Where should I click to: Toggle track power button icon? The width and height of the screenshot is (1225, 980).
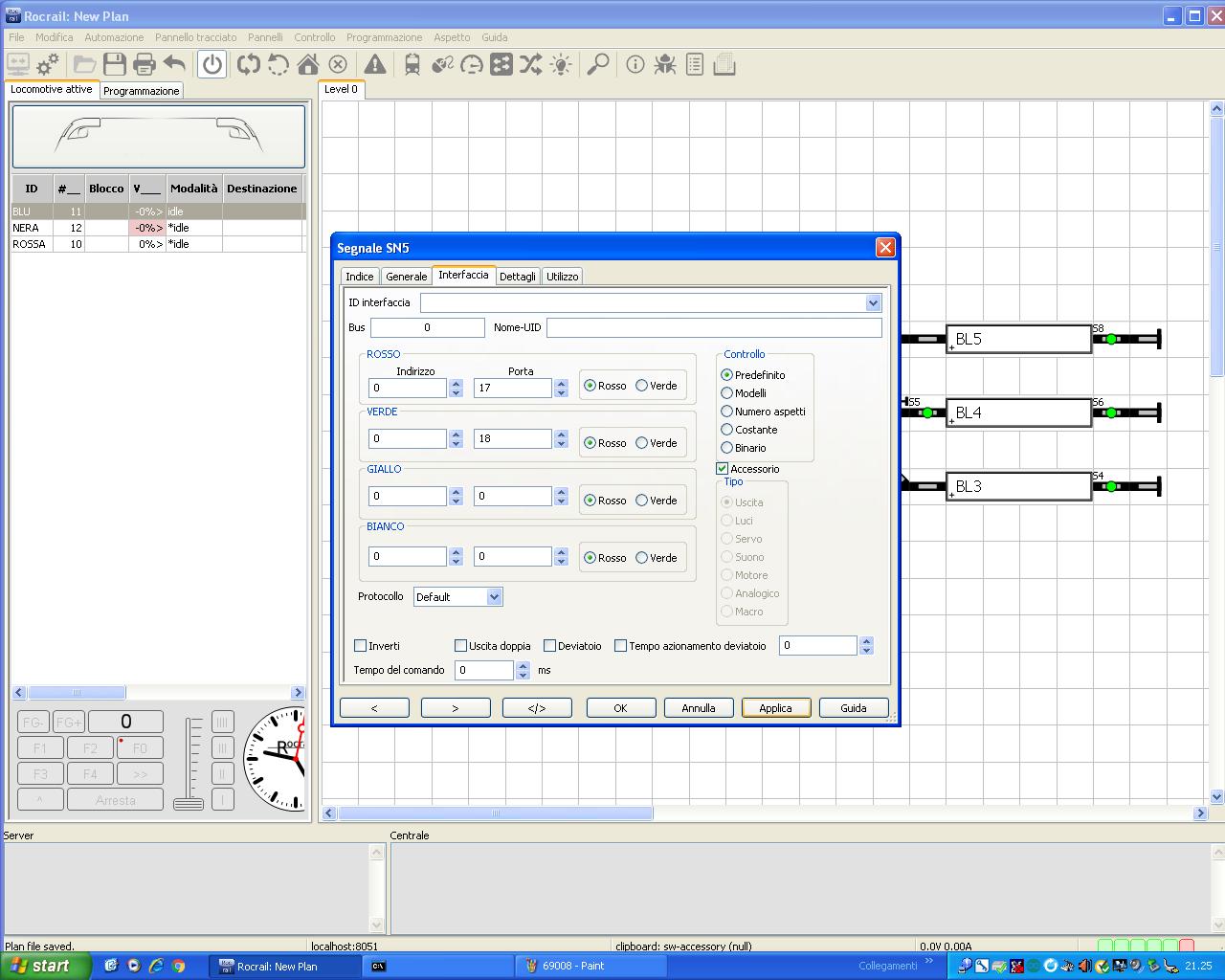pos(212,64)
